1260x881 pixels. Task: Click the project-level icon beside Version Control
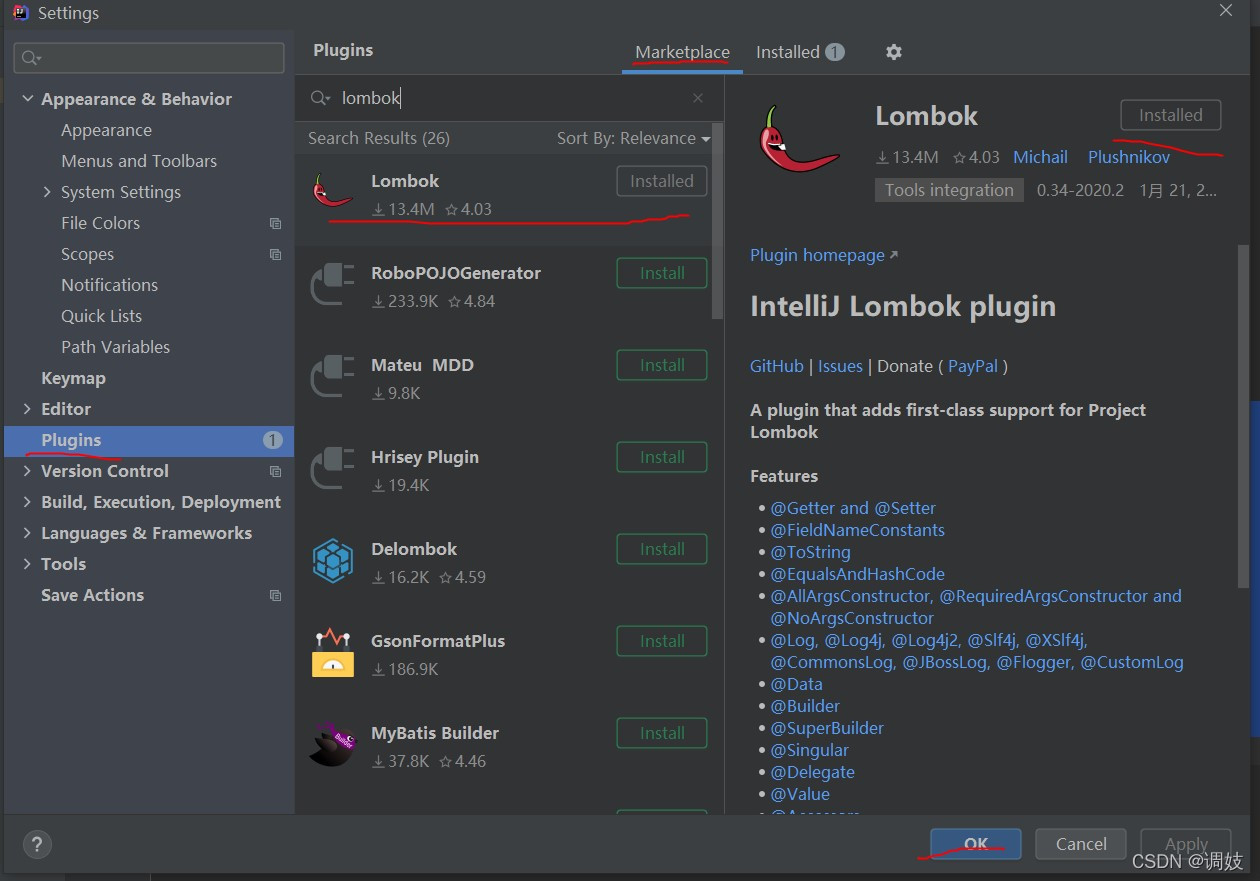(x=275, y=471)
